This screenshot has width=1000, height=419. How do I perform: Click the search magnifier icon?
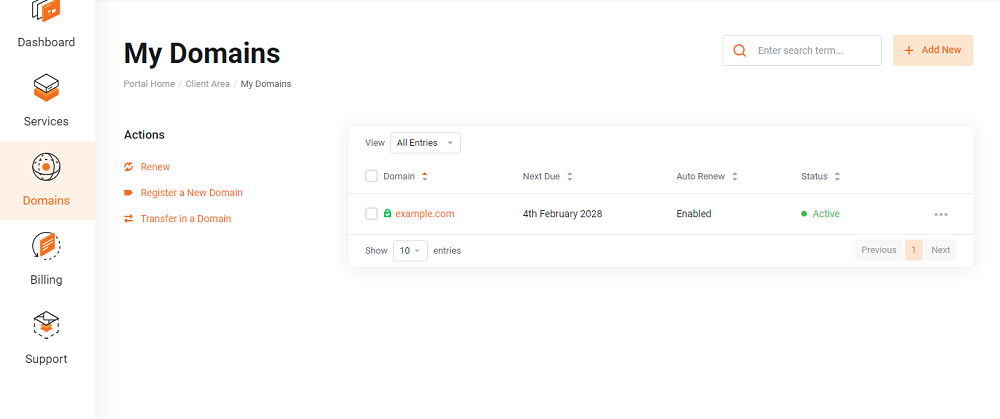pos(740,51)
